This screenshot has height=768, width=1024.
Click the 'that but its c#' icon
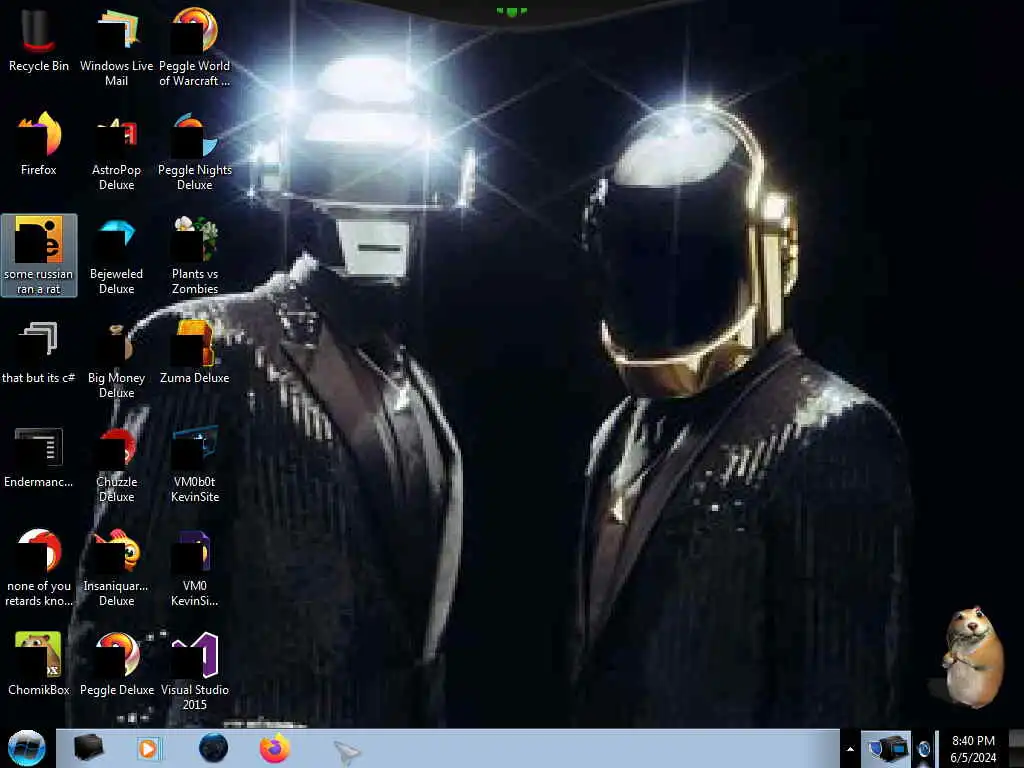point(38,353)
